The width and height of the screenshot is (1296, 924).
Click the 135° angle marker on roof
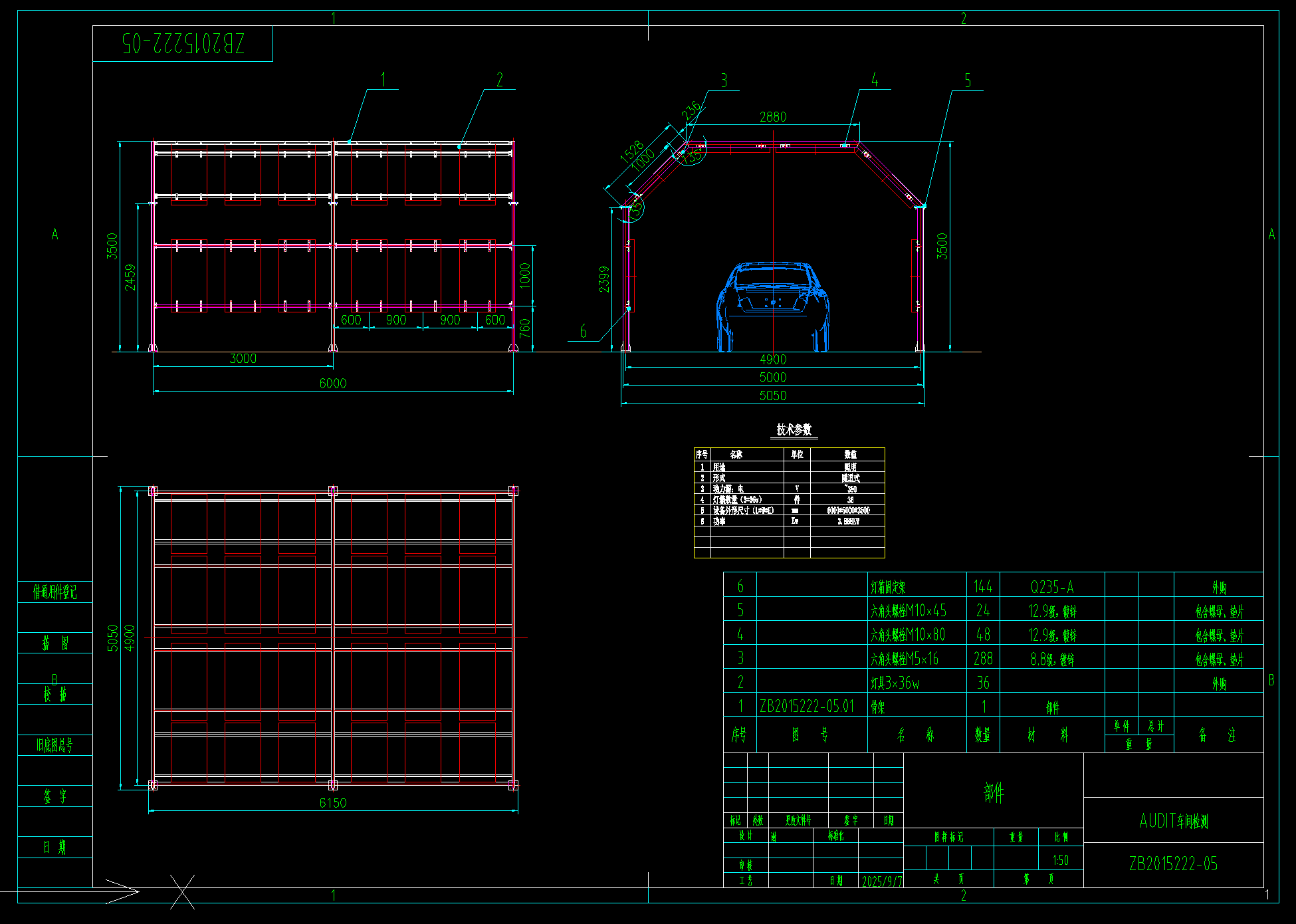[693, 157]
